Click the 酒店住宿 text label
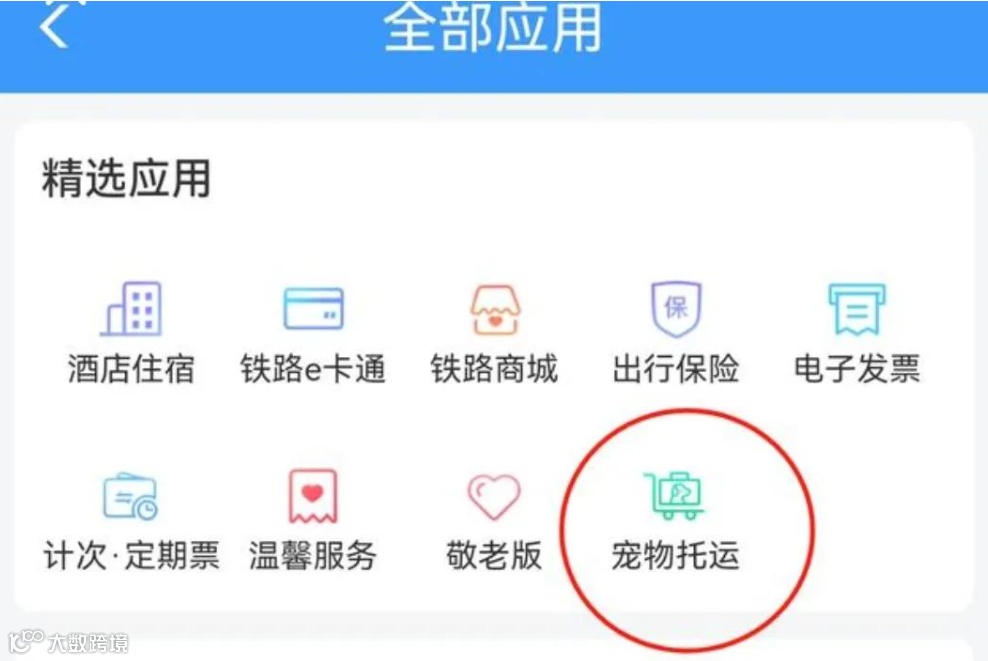The width and height of the screenshot is (988, 661). pyautogui.click(x=131, y=369)
